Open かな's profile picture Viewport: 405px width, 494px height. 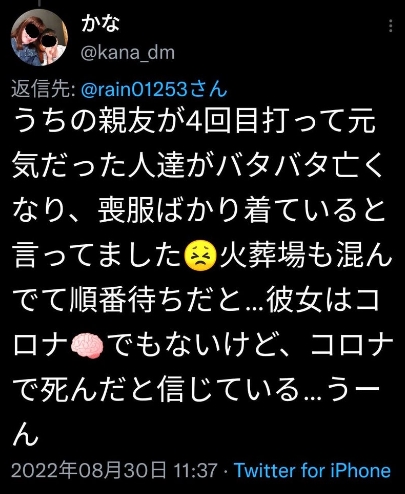(39, 37)
